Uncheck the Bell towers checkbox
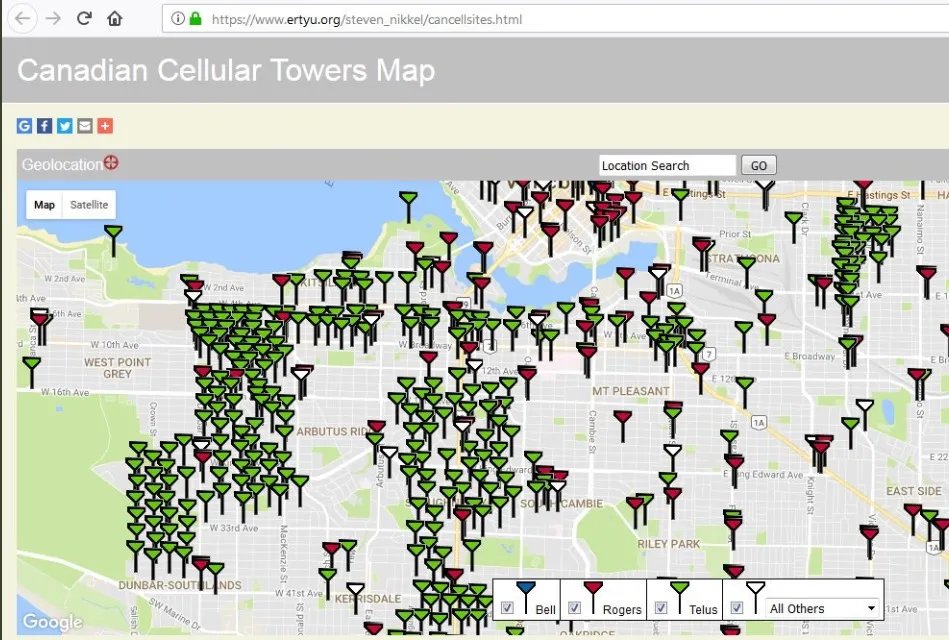This screenshot has width=949, height=640. pos(507,607)
